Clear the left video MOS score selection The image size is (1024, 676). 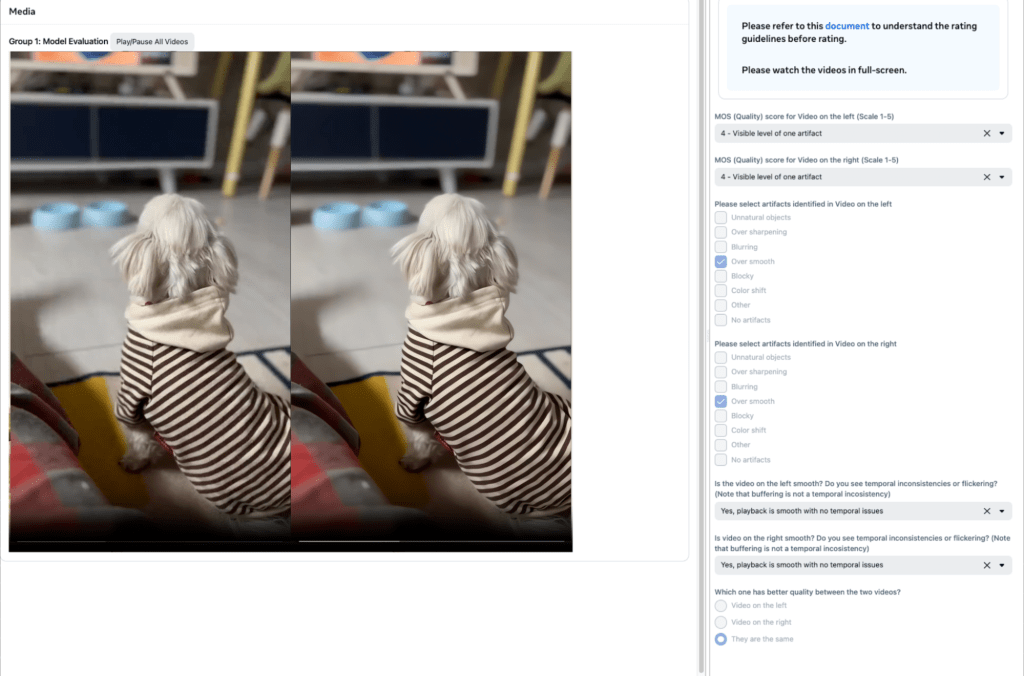click(986, 133)
